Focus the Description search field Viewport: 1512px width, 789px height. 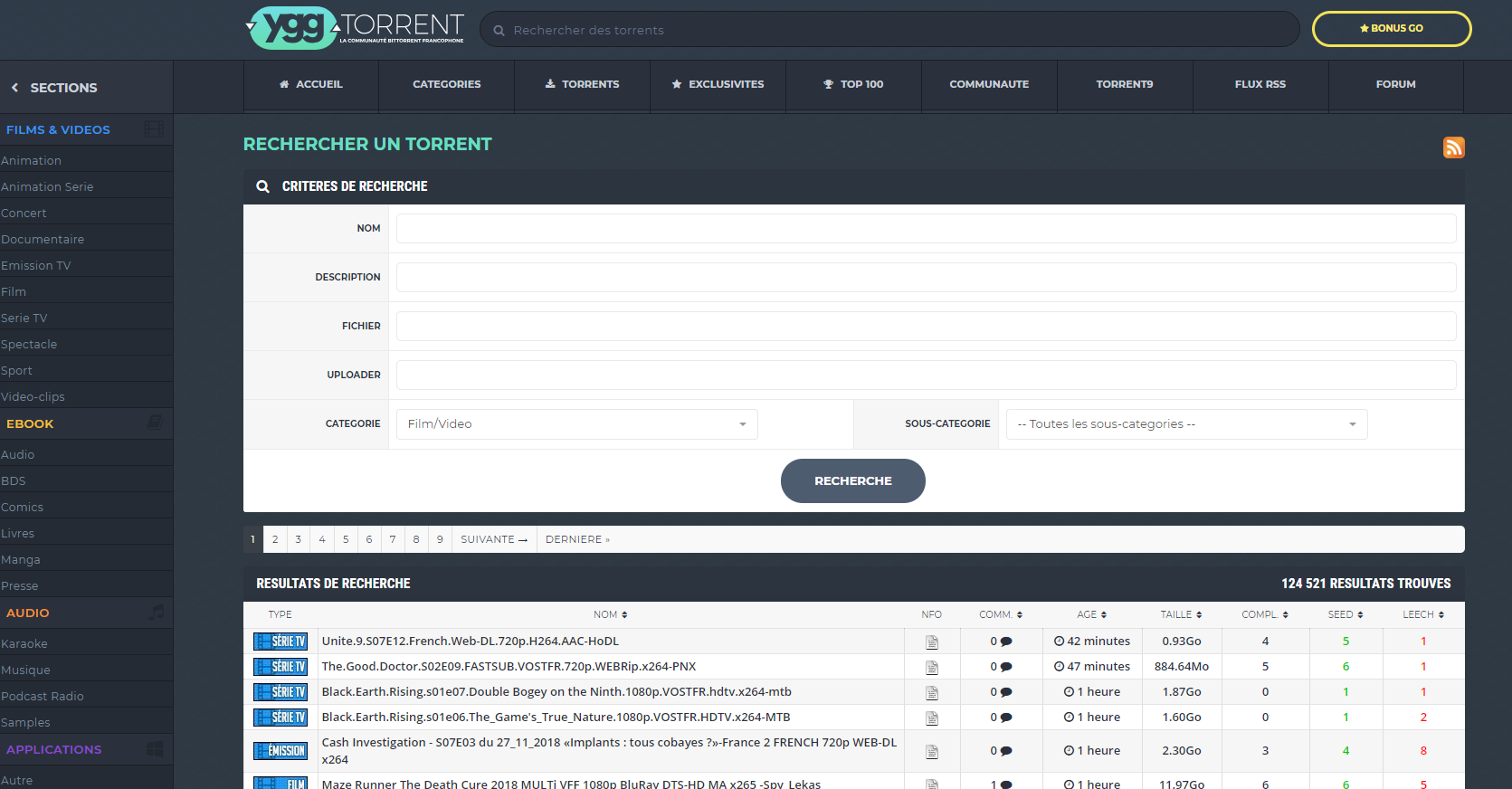point(926,278)
